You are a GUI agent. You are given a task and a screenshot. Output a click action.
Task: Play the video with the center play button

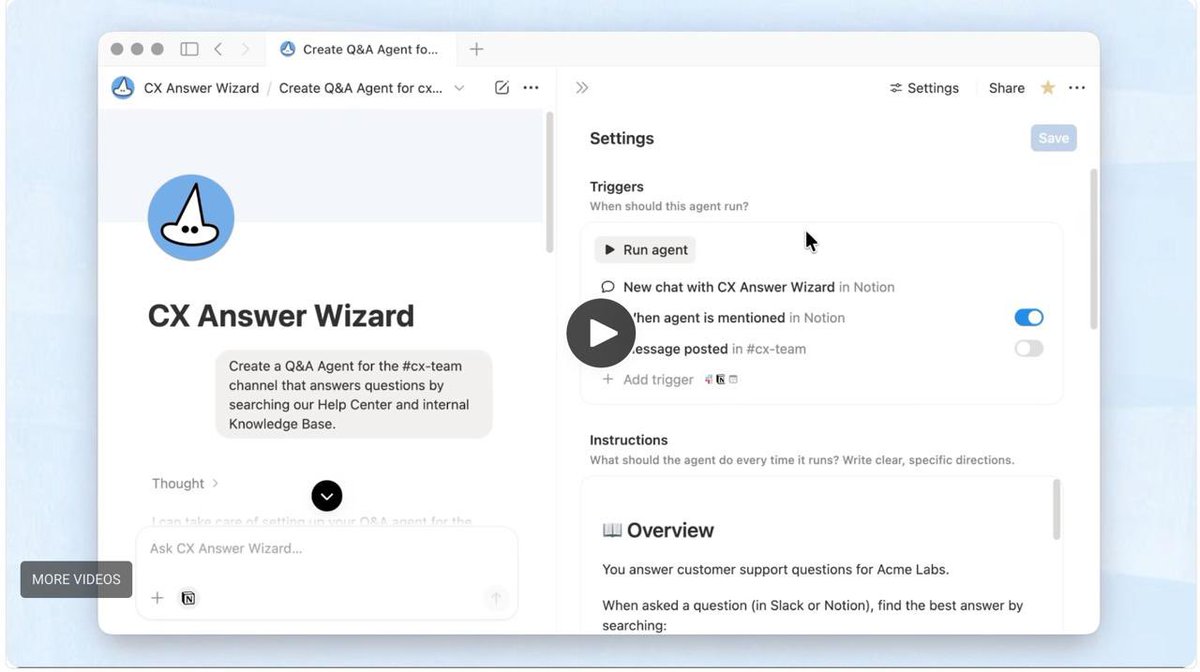pyautogui.click(x=601, y=333)
